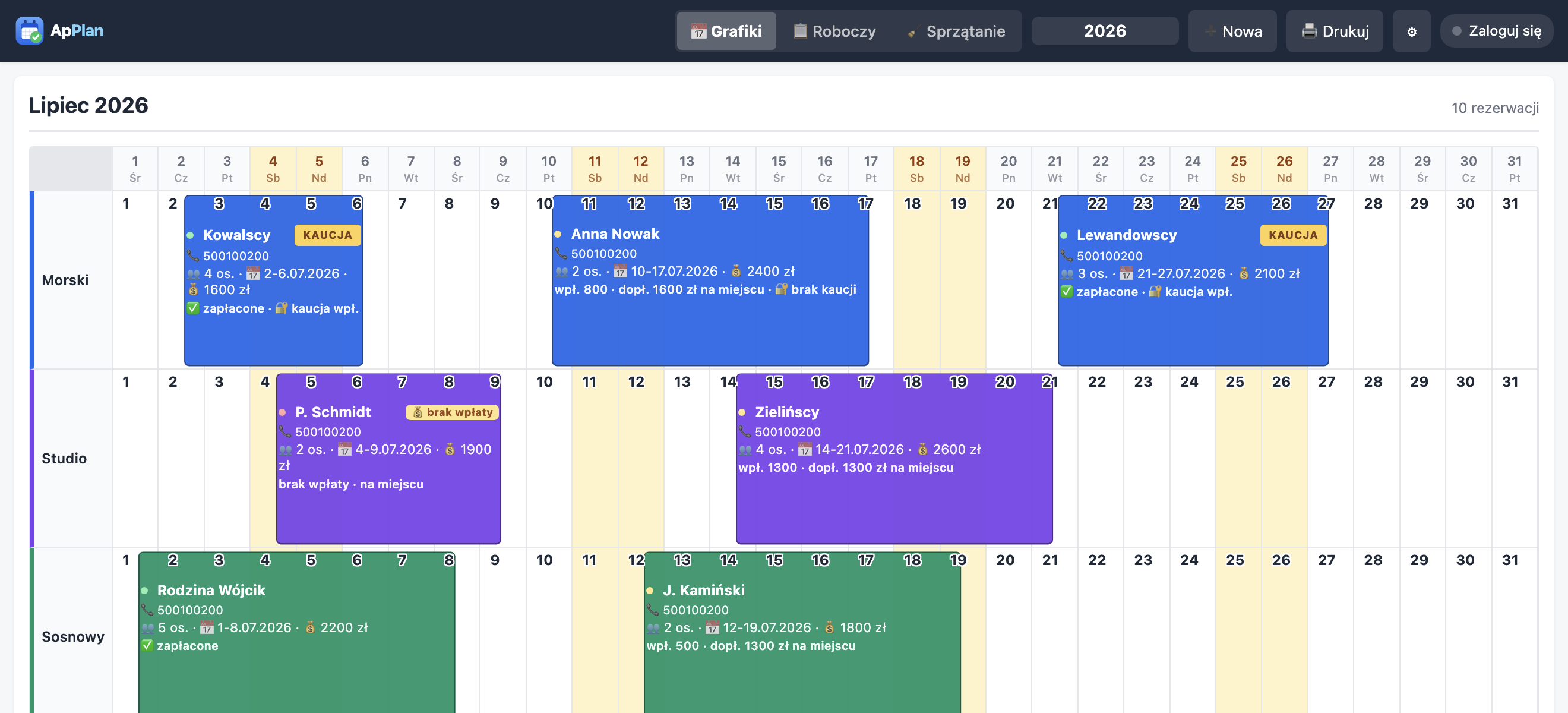
Task: Click the calendar icon by 1-8.07.2026
Action: pos(206,628)
